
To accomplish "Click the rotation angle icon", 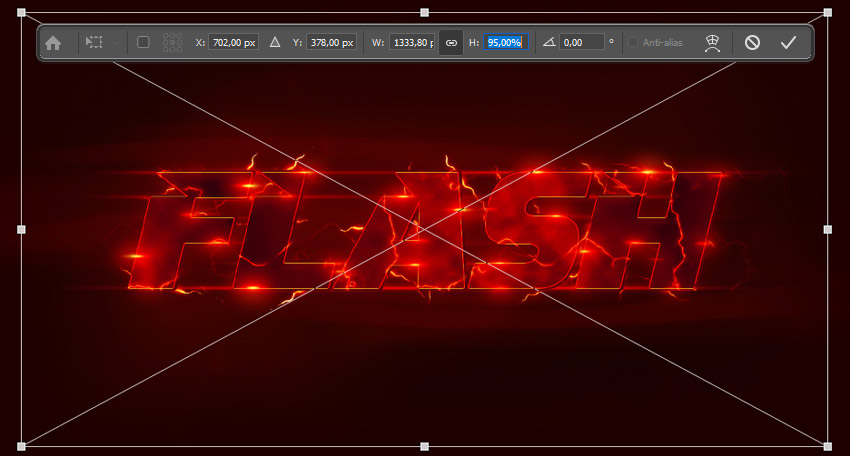I will click(x=547, y=42).
